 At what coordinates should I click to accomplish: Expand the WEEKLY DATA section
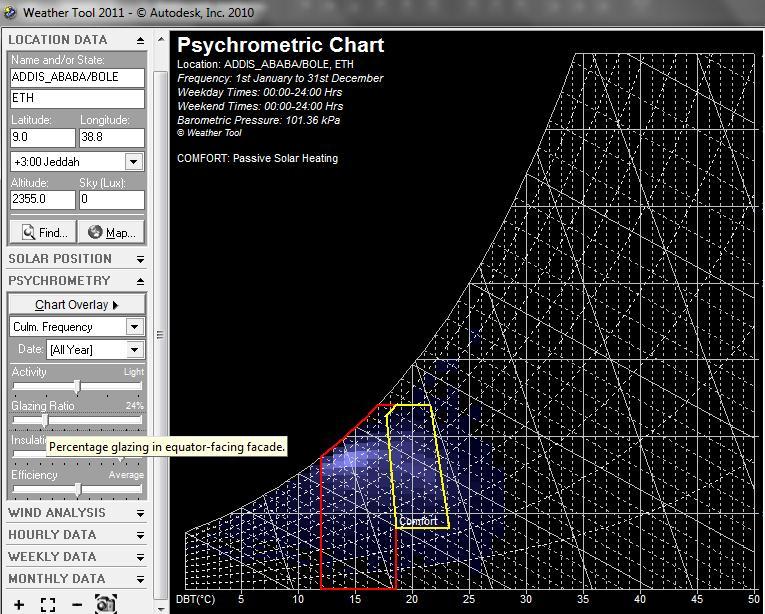[141, 557]
